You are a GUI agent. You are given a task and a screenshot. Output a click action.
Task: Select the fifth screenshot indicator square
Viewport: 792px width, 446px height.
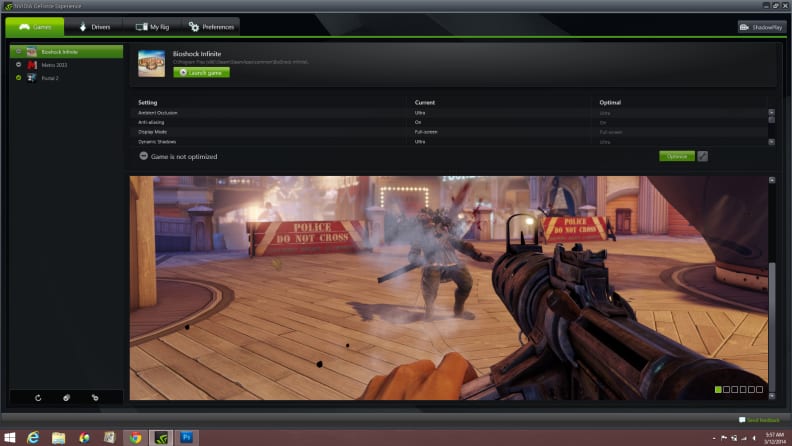click(x=751, y=389)
